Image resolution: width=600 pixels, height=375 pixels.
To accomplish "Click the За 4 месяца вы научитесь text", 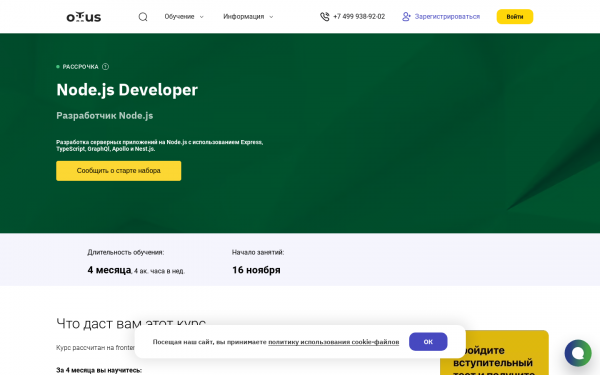I will point(99,370).
